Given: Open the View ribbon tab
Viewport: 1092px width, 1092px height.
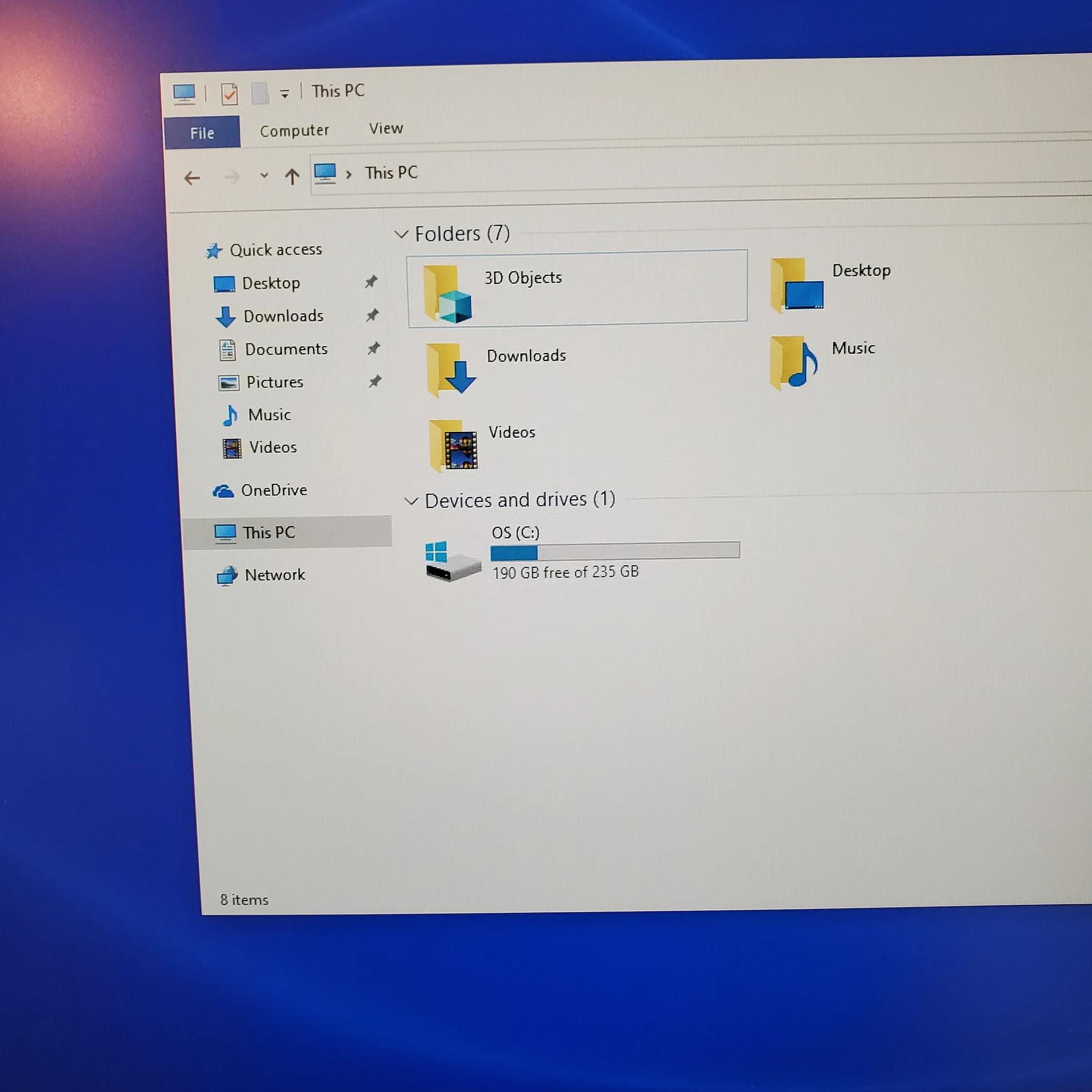Looking at the screenshot, I should 386,129.
